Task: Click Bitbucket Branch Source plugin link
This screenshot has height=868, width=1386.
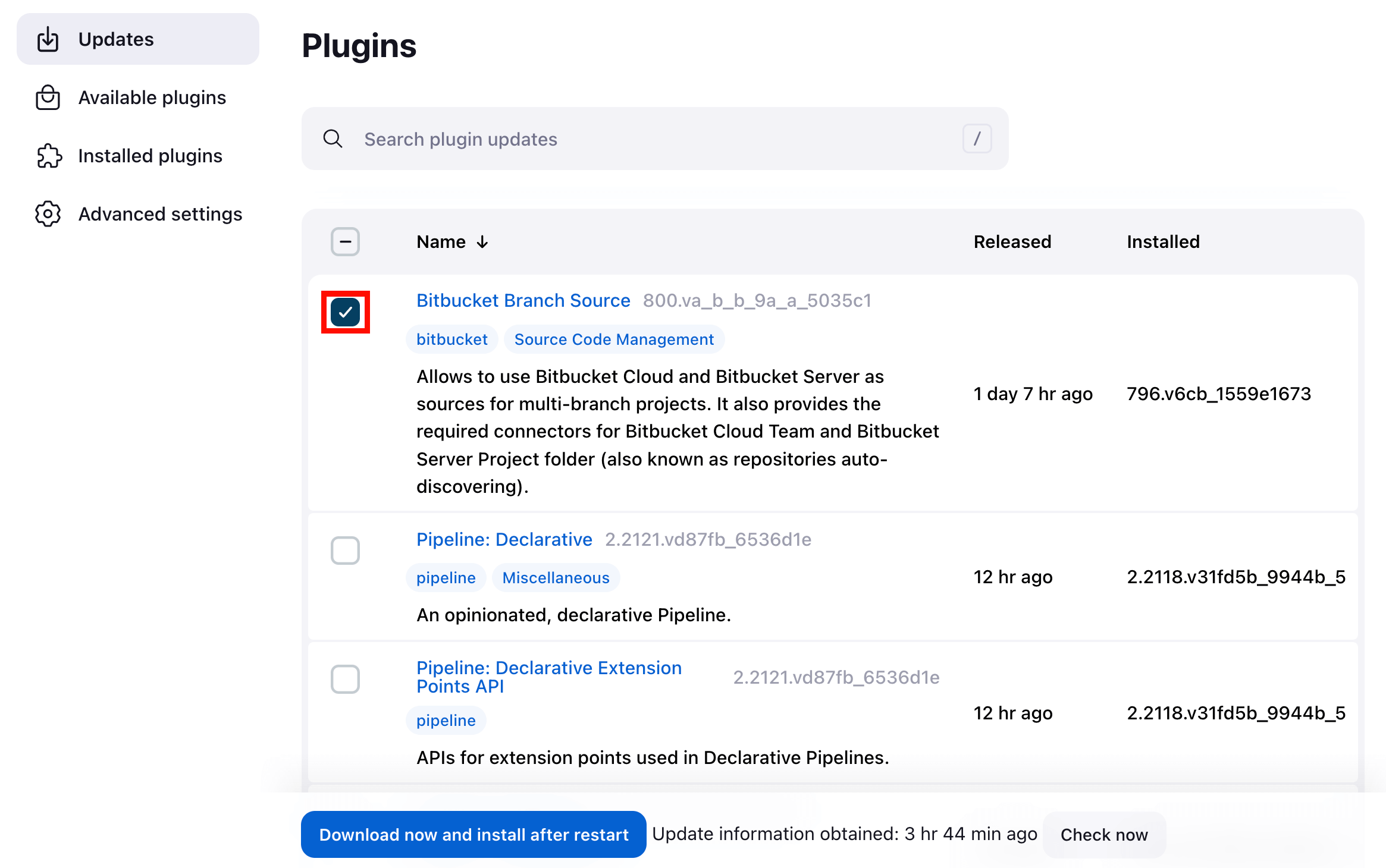Action: coord(523,300)
